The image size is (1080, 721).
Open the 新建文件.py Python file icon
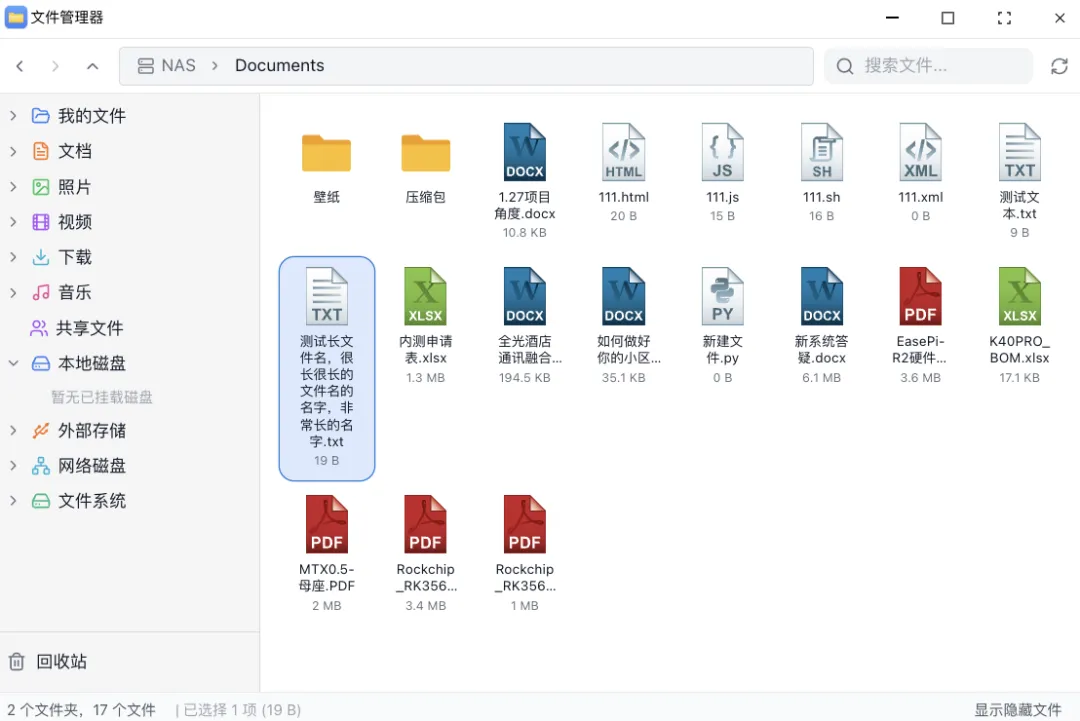722,297
